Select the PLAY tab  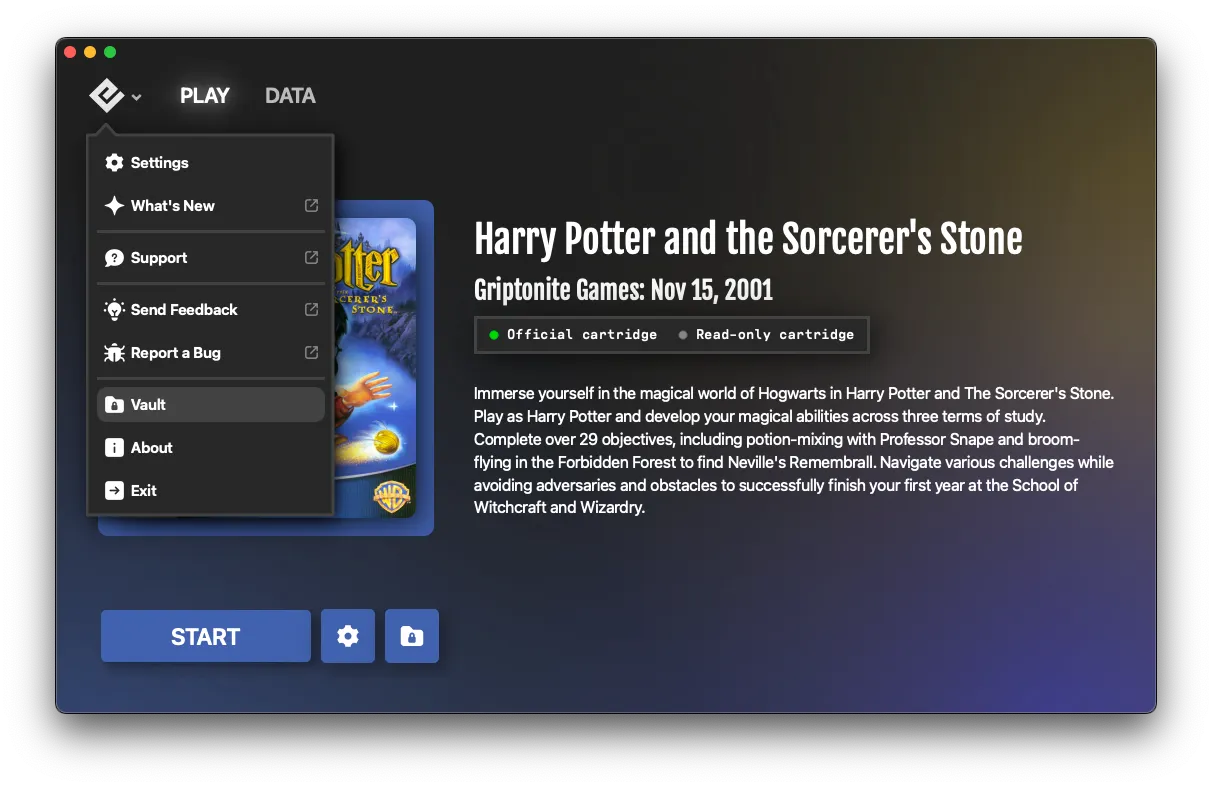(x=204, y=95)
